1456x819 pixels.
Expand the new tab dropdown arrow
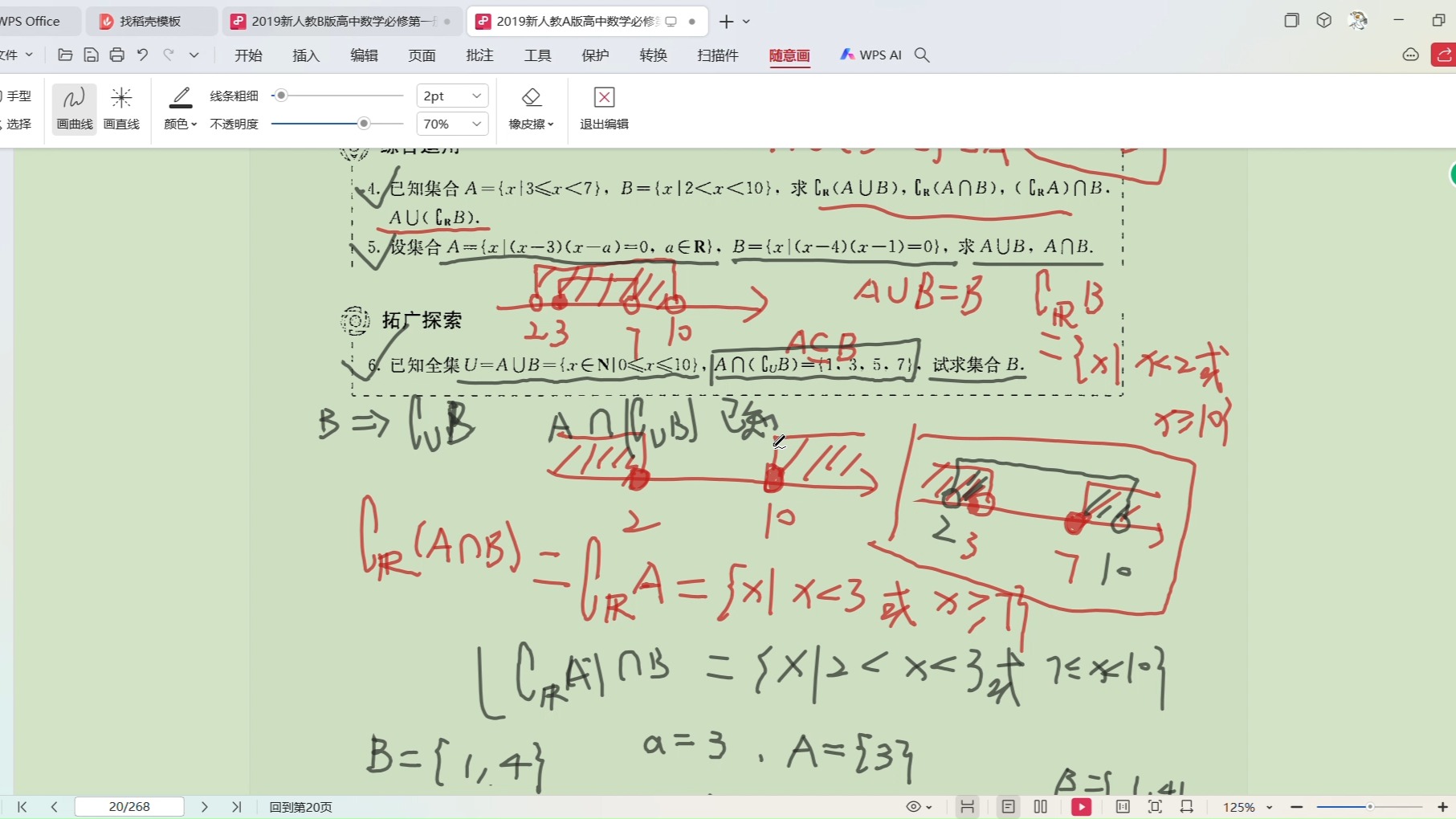click(747, 22)
